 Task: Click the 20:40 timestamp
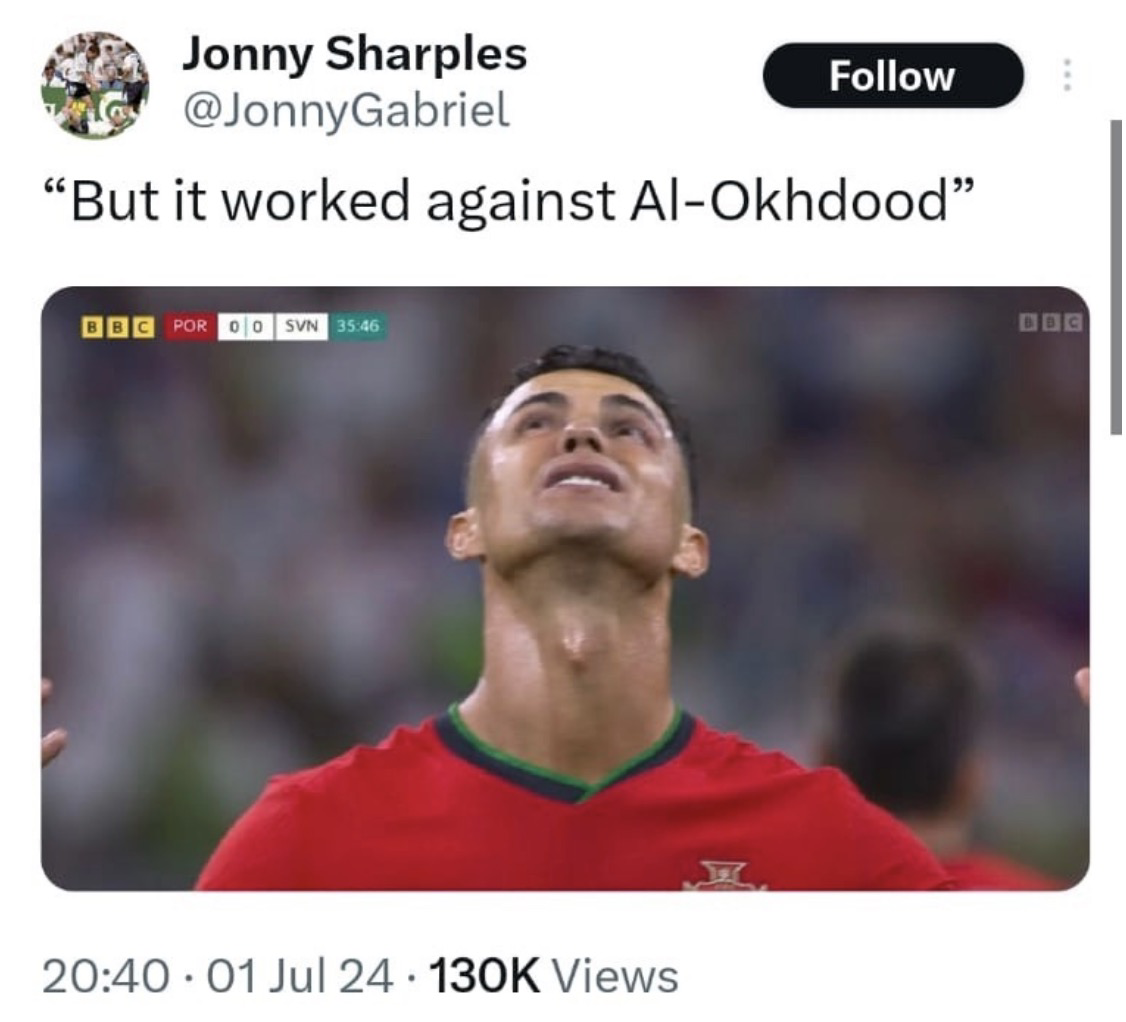pos(106,976)
